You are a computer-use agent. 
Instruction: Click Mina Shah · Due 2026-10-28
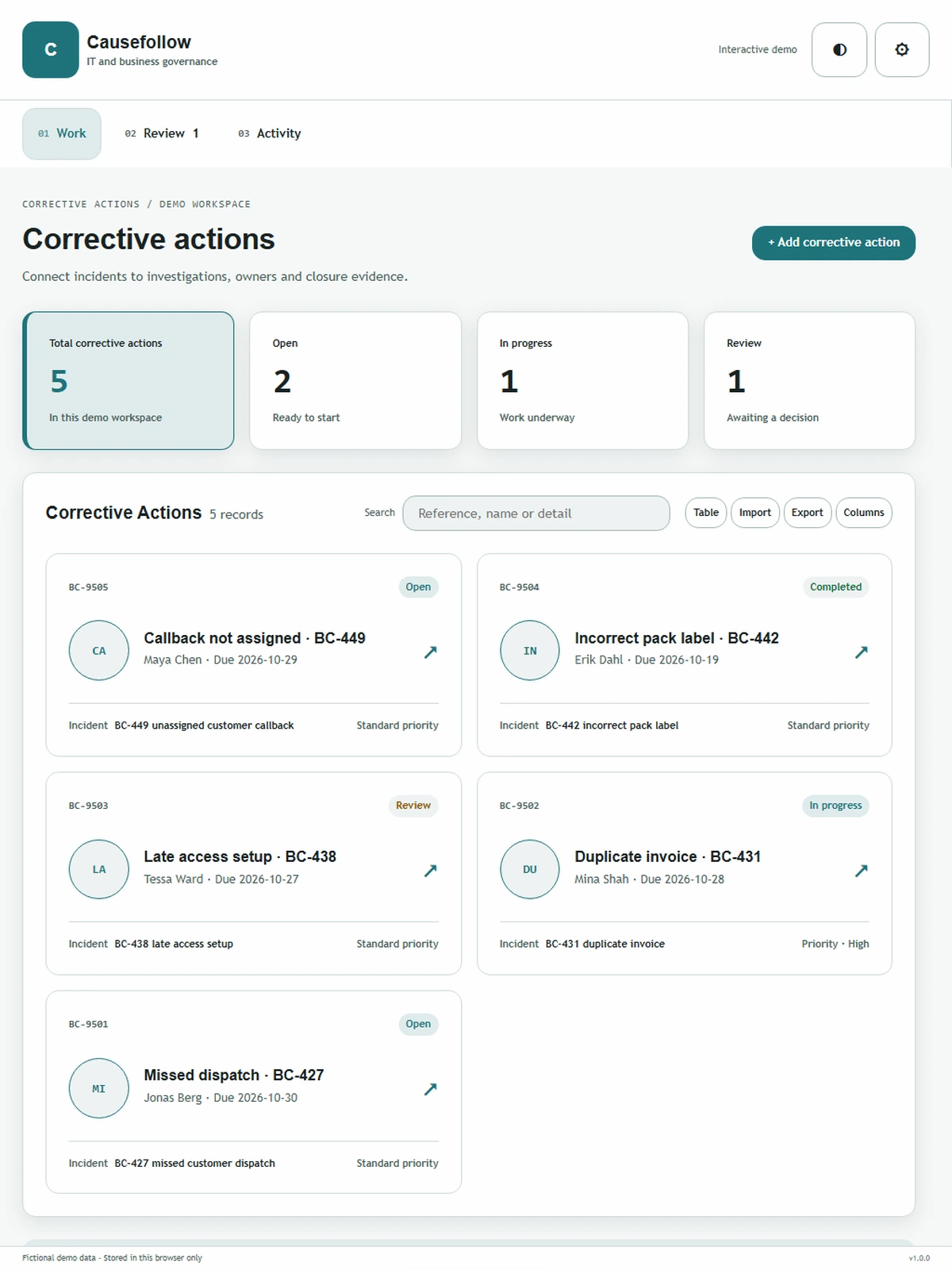click(649, 879)
